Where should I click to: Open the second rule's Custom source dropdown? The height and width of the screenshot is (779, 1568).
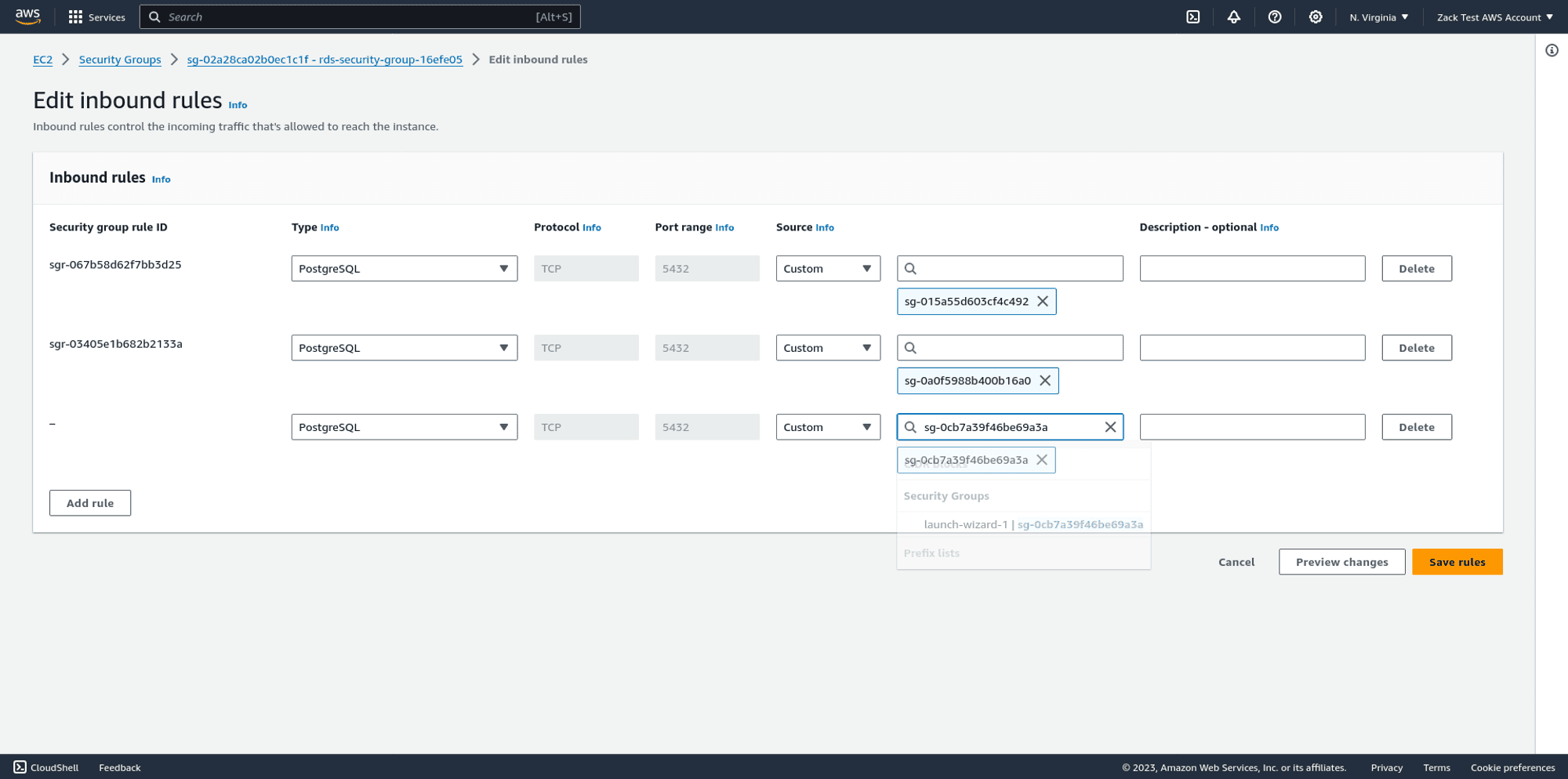827,347
